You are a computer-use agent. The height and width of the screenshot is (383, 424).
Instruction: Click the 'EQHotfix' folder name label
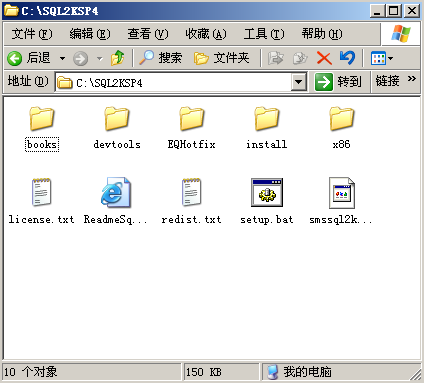tap(192, 144)
